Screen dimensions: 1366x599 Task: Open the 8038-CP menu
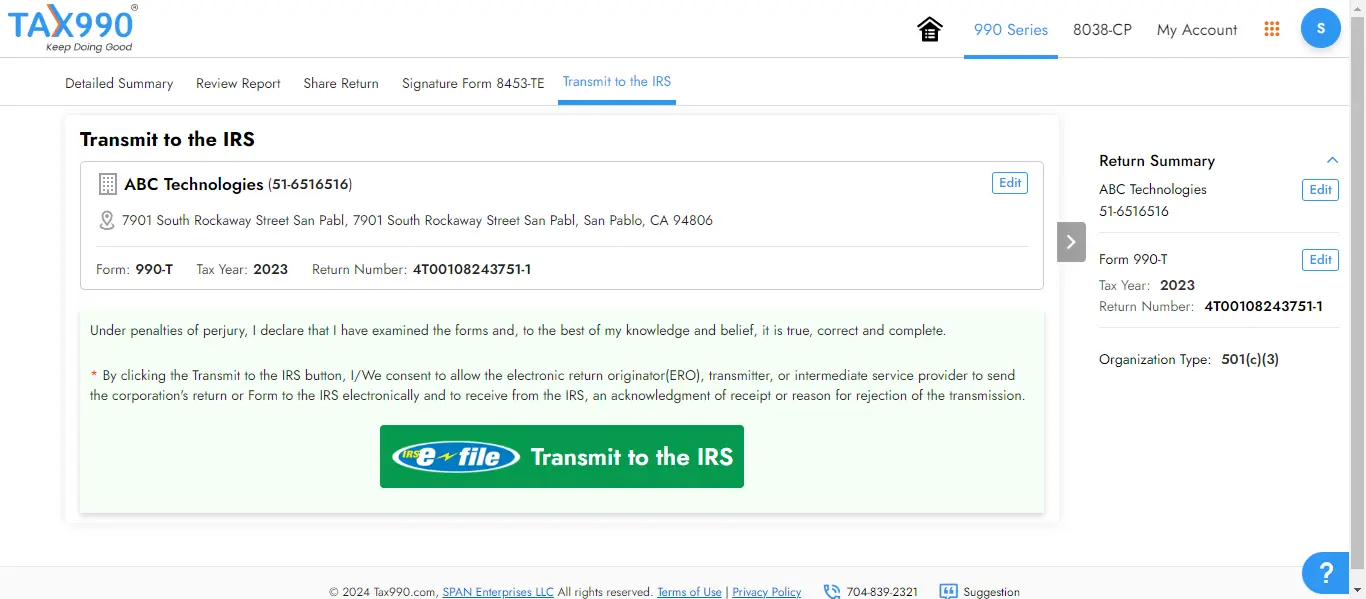1102,30
